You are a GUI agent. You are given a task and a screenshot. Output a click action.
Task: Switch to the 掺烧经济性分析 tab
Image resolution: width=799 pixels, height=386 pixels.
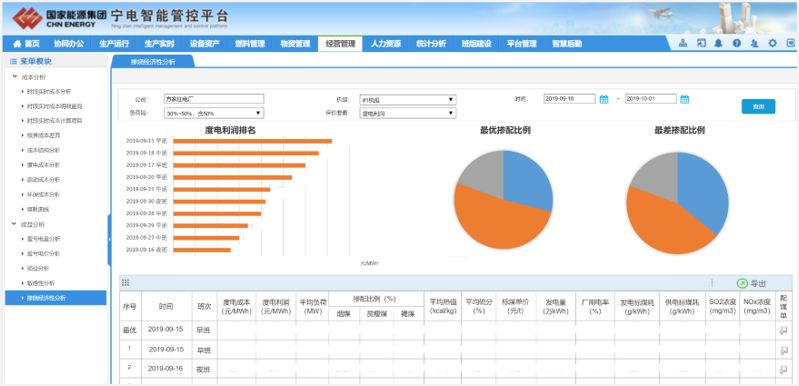[x=153, y=62]
